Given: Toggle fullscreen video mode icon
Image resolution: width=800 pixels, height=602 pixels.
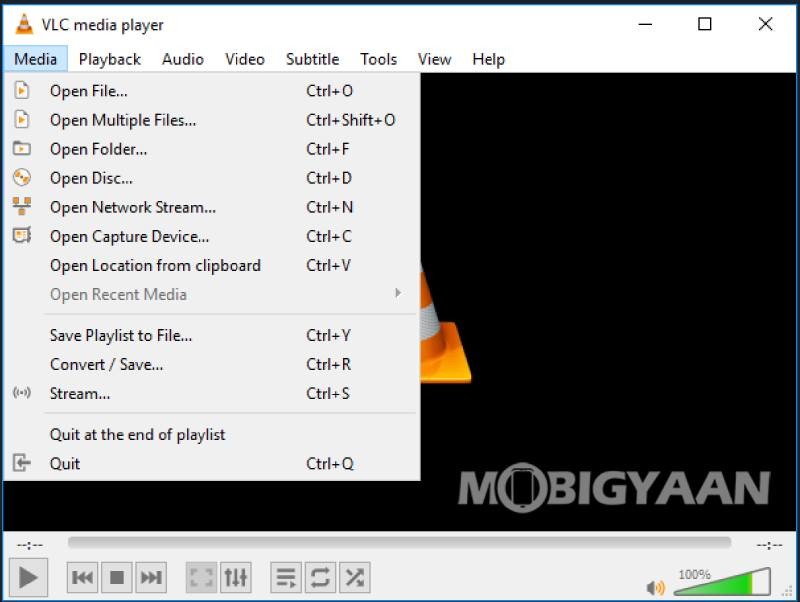Looking at the screenshot, I should click(201, 578).
